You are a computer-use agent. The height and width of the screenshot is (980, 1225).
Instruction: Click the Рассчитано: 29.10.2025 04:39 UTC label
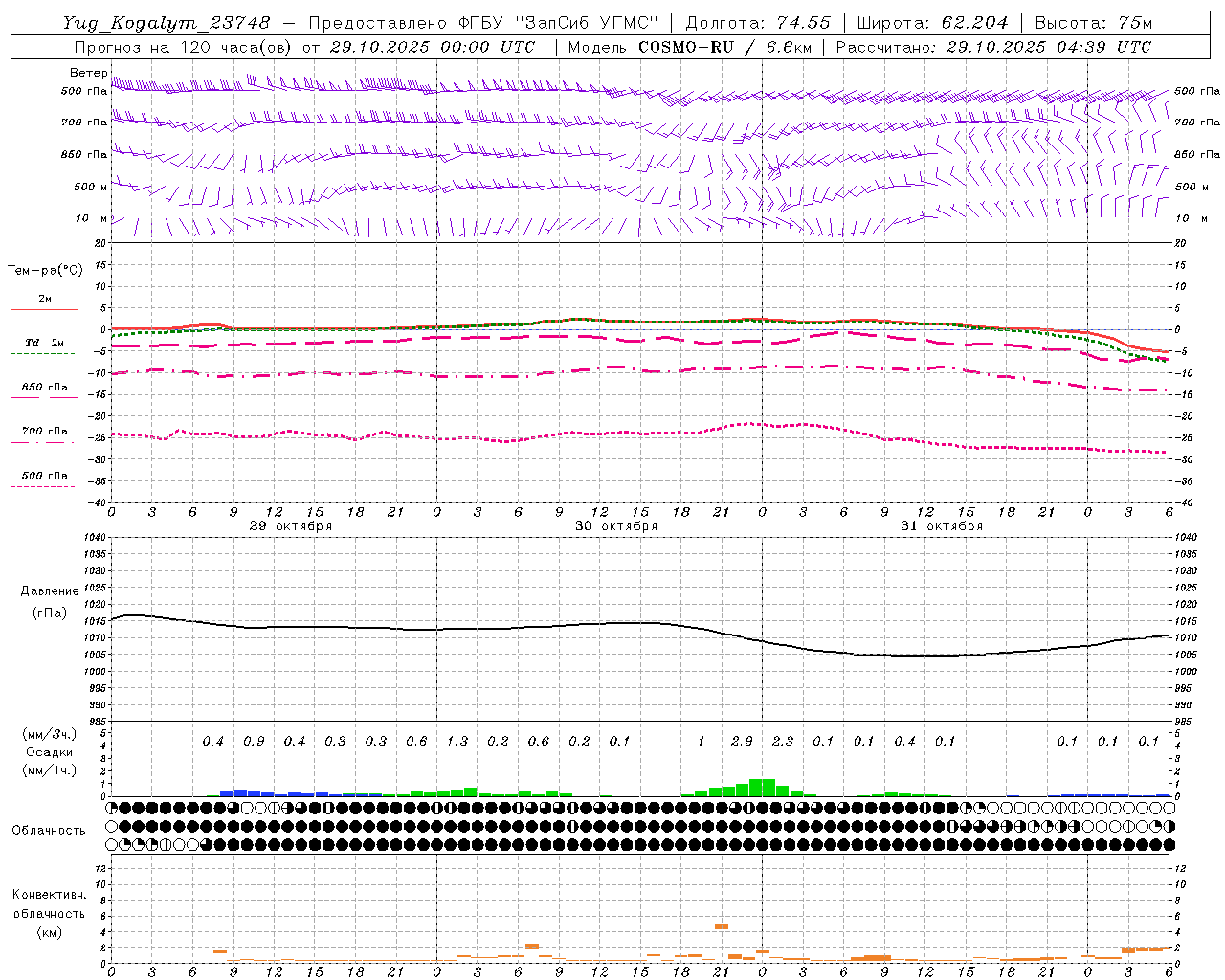tap(993, 47)
